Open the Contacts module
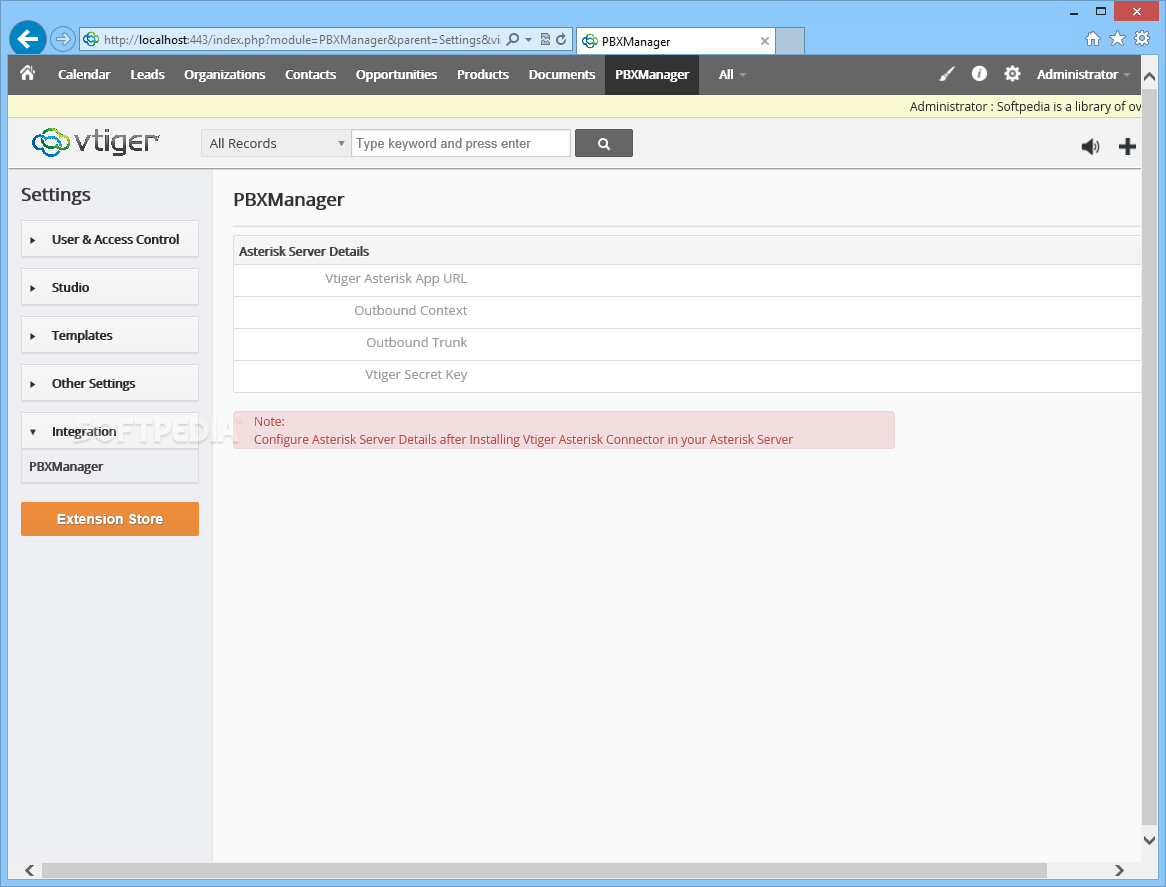Screen dimensions: 1166x887 [x=310, y=74]
